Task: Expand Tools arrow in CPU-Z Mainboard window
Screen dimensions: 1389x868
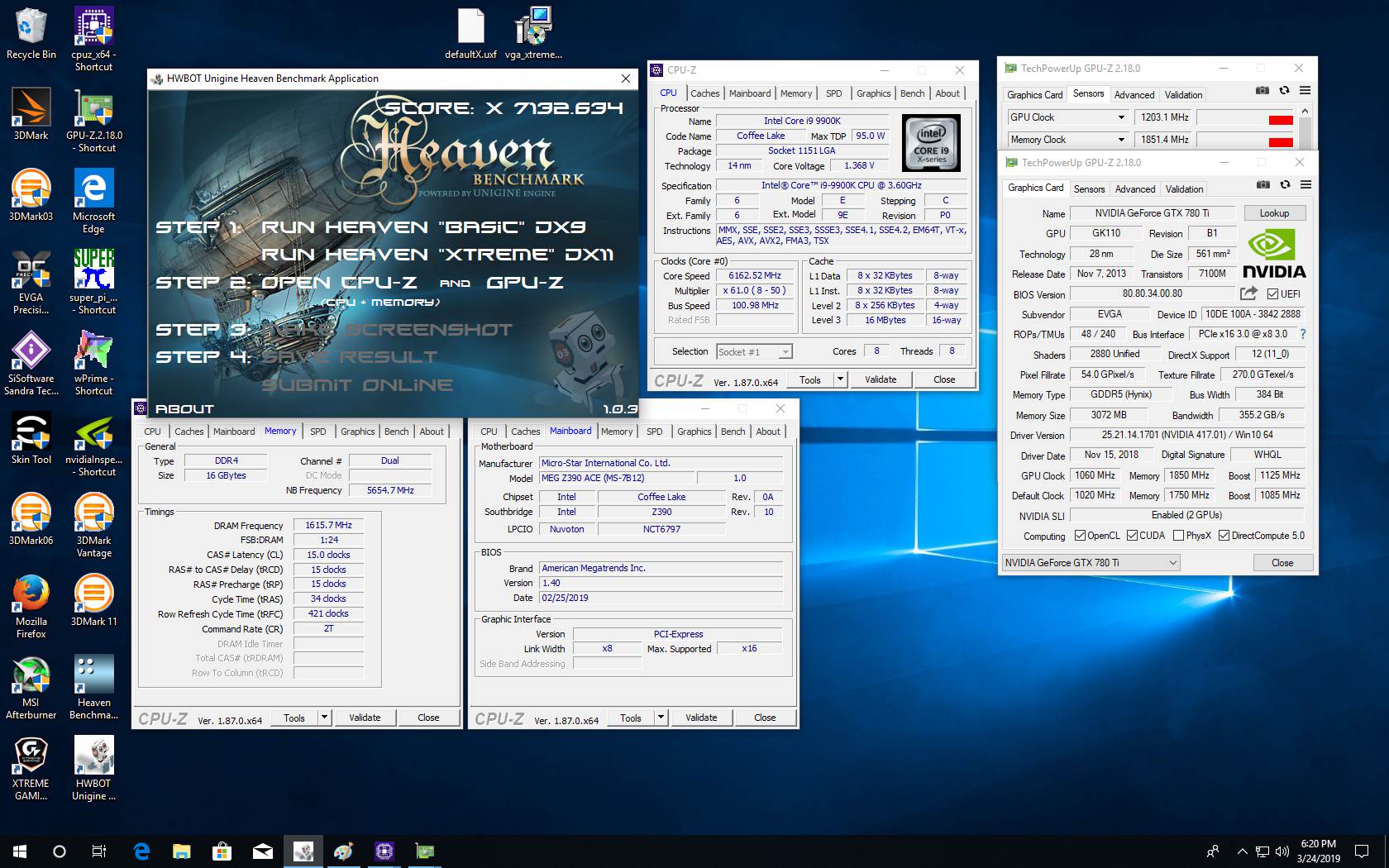Action: tap(661, 718)
